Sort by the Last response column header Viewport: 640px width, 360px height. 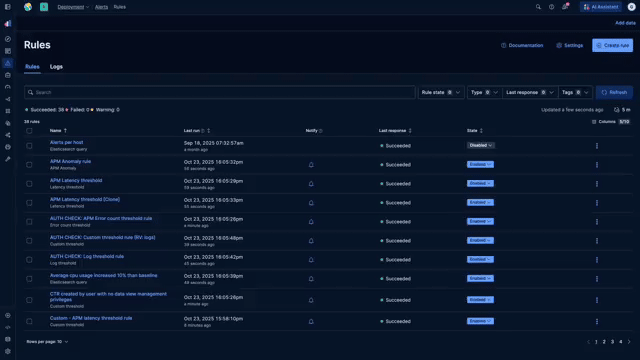395,131
